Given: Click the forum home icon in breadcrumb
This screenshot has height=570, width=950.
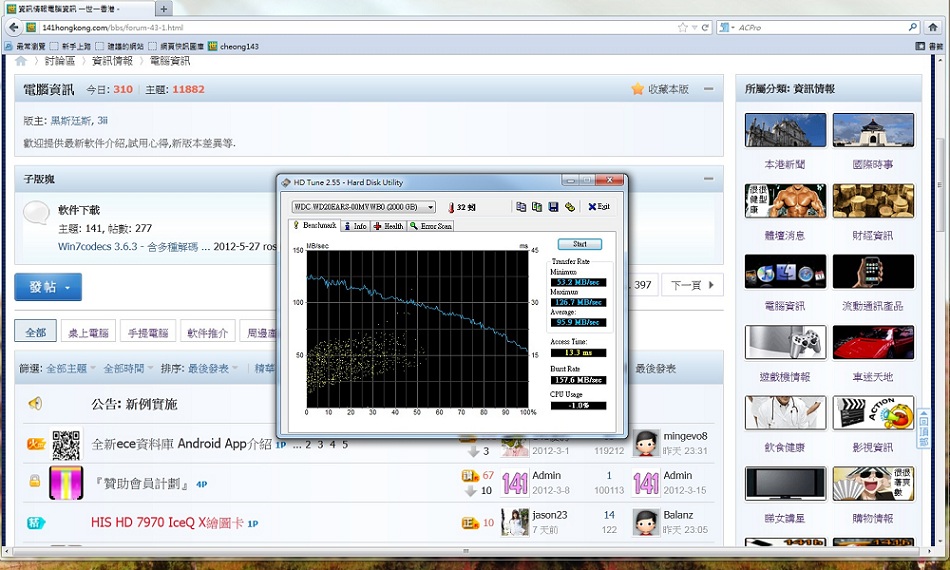Looking at the screenshot, I should (x=21, y=61).
